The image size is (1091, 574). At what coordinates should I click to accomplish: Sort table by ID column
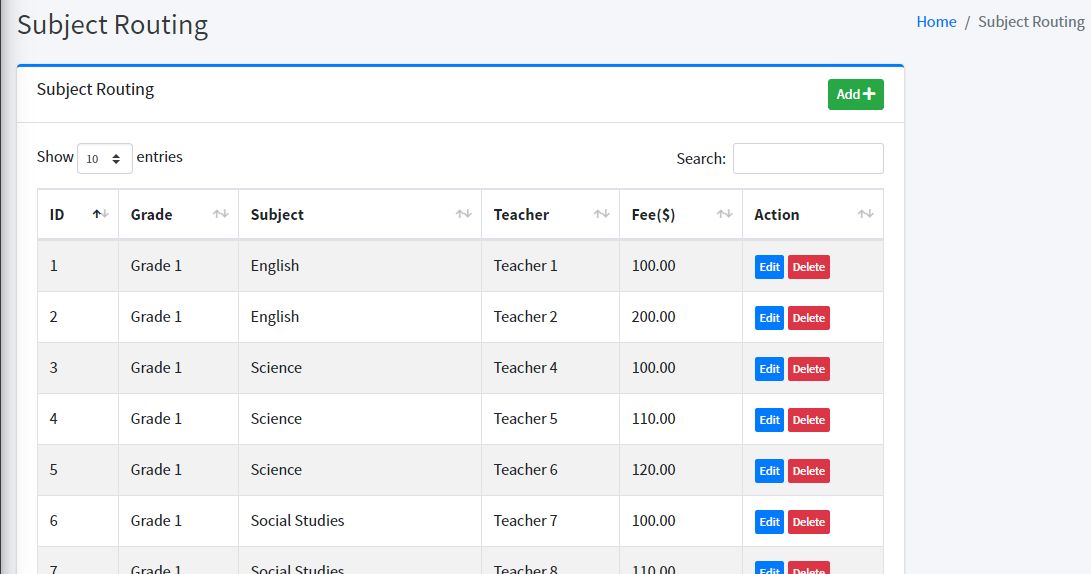pos(78,214)
